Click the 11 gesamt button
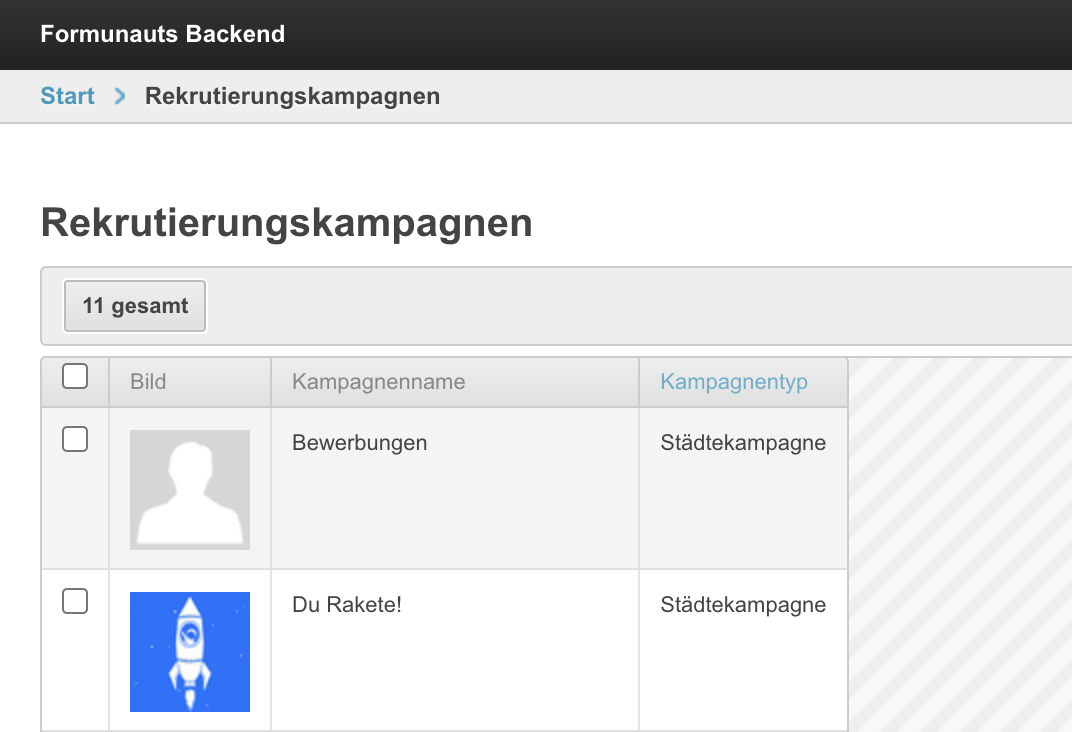 (x=135, y=306)
